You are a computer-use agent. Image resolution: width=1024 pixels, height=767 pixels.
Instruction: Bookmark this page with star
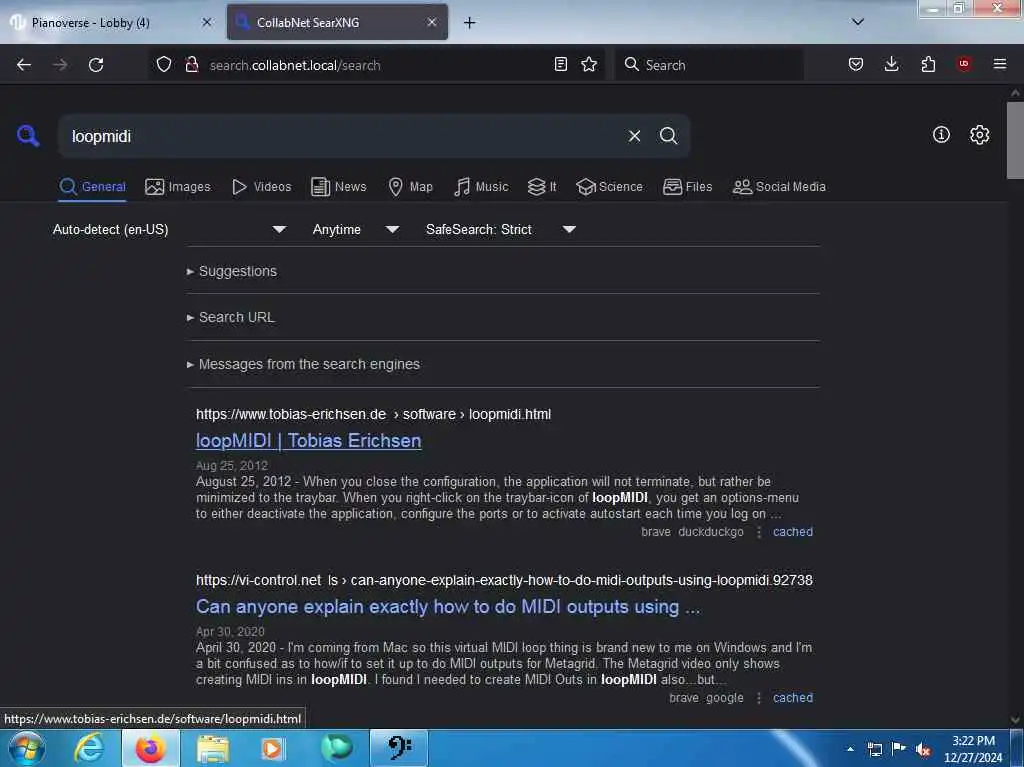coord(589,64)
